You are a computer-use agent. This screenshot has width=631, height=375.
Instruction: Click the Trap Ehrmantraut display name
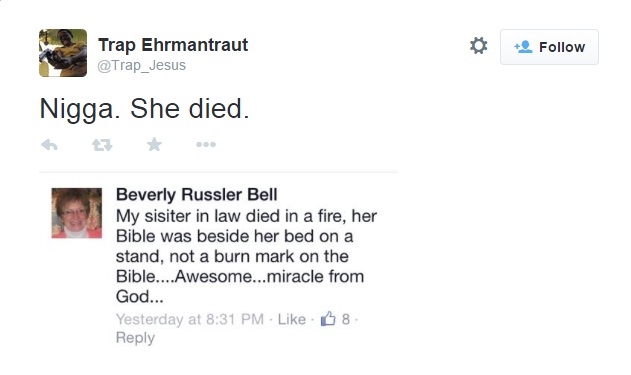point(173,45)
